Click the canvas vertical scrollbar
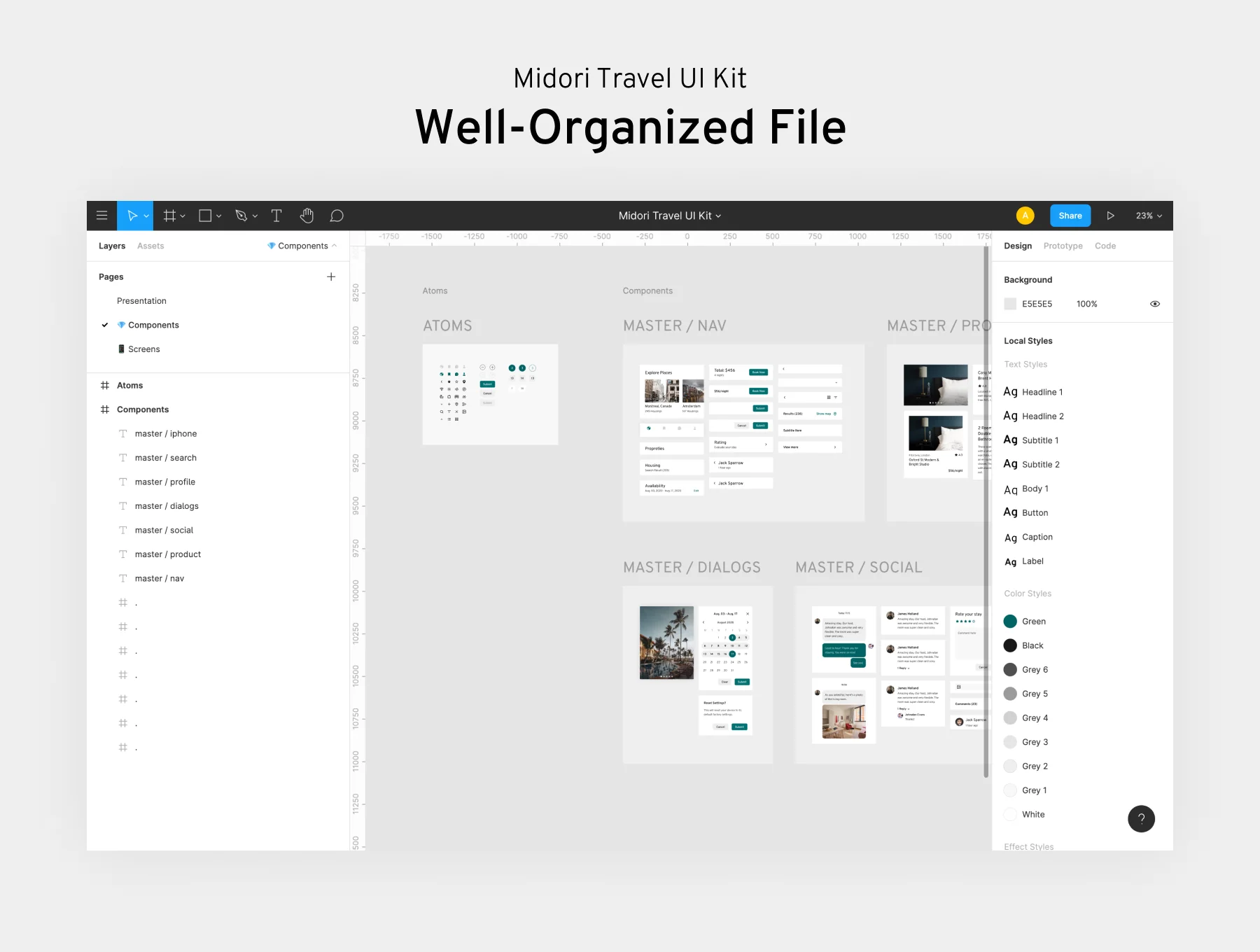The width and height of the screenshot is (1260, 952). point(986,511)
